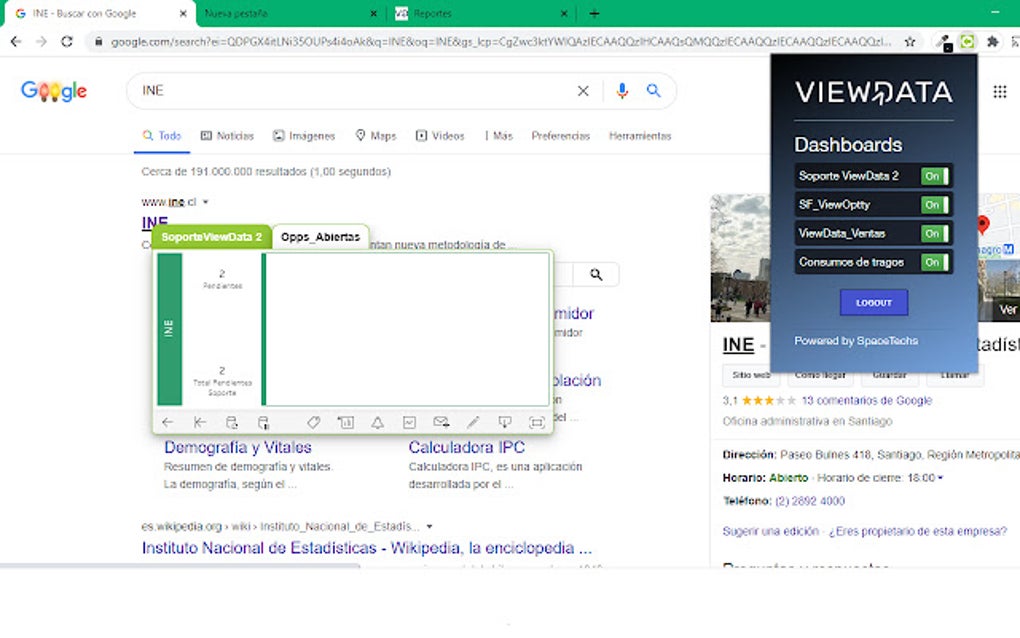Click the back arrow in the ViewData widget toolbar
Screen dimensions: 1020x638
tap(167, 421)
